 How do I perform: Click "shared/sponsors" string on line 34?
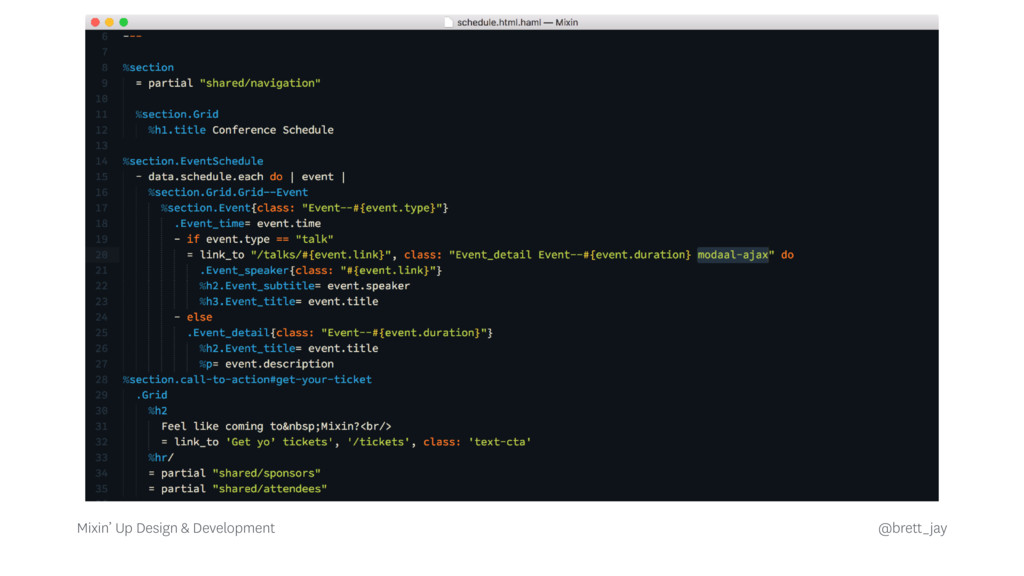266,473
